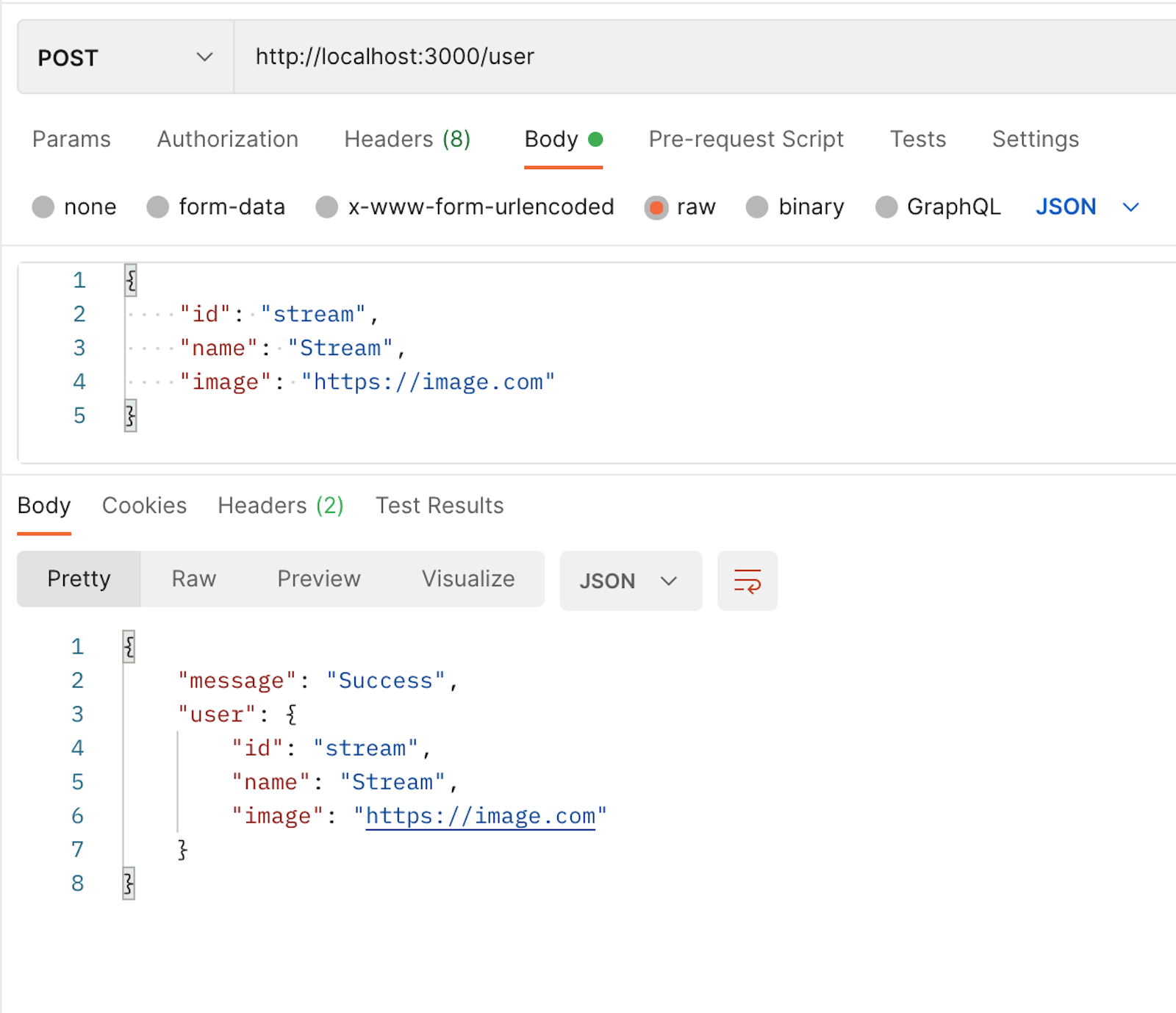Switch to the Tests tab
This screenshot has height=1013, width=1176.
click(917, 139)
